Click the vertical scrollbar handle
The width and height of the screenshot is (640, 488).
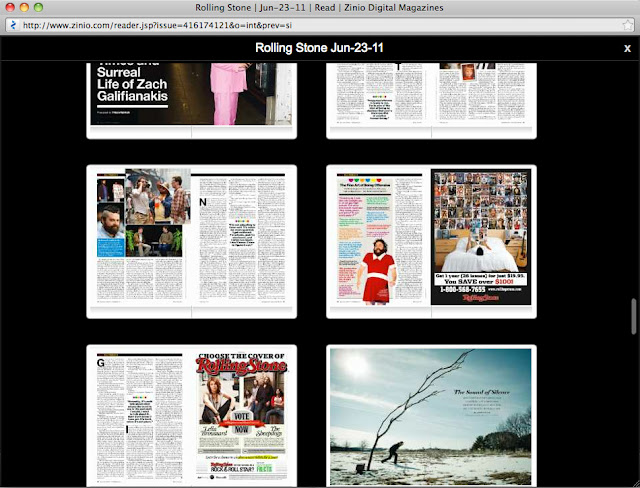pyautogui.click(x=633, y=316)
